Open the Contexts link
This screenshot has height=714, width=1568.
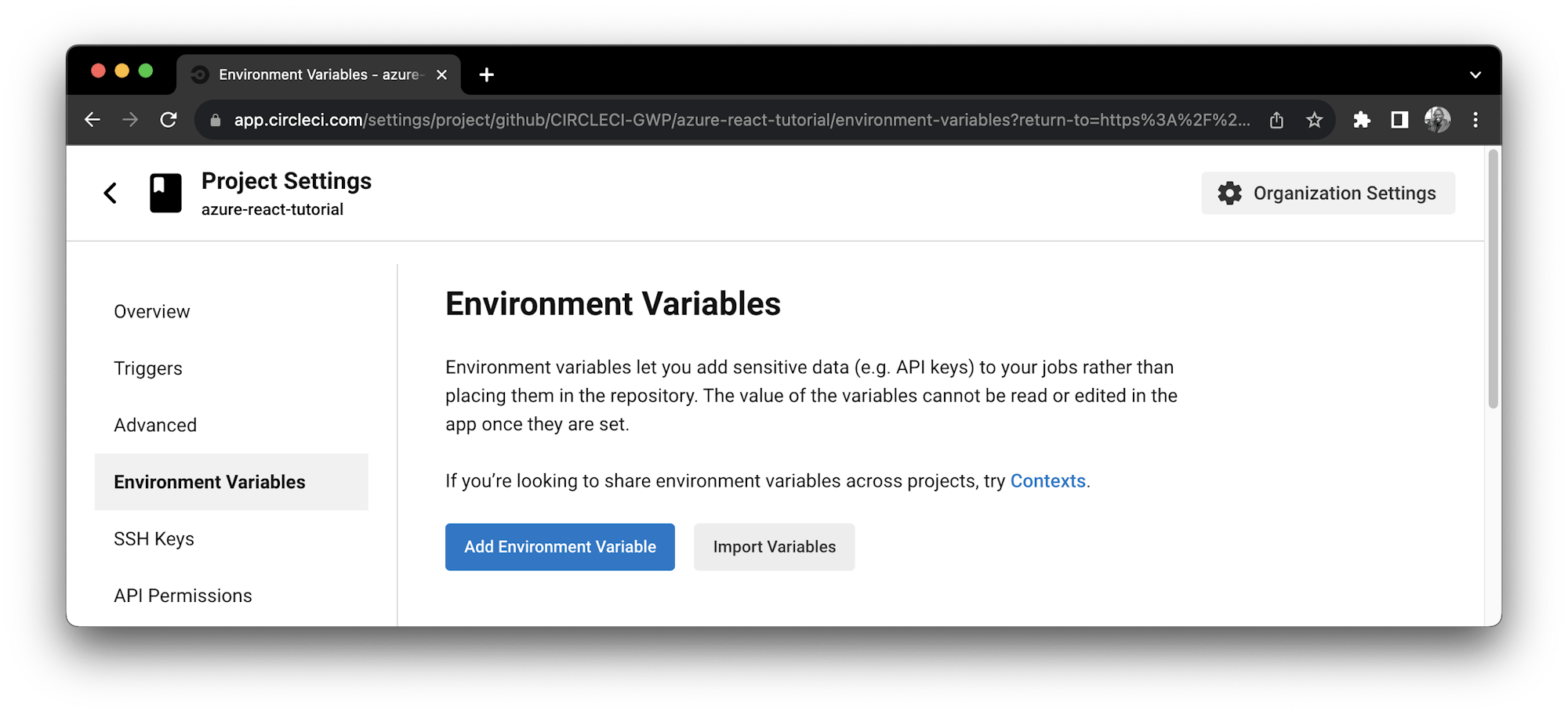[1048, 480]
